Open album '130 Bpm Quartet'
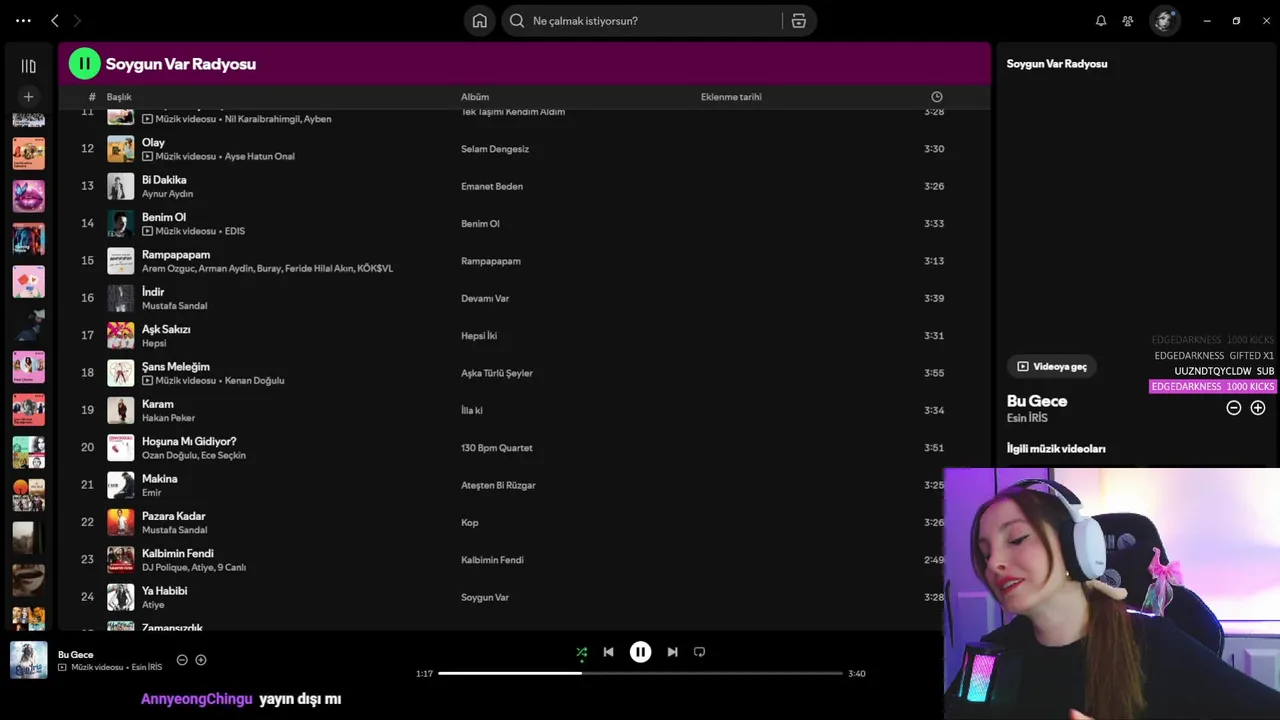 point(497,448)
